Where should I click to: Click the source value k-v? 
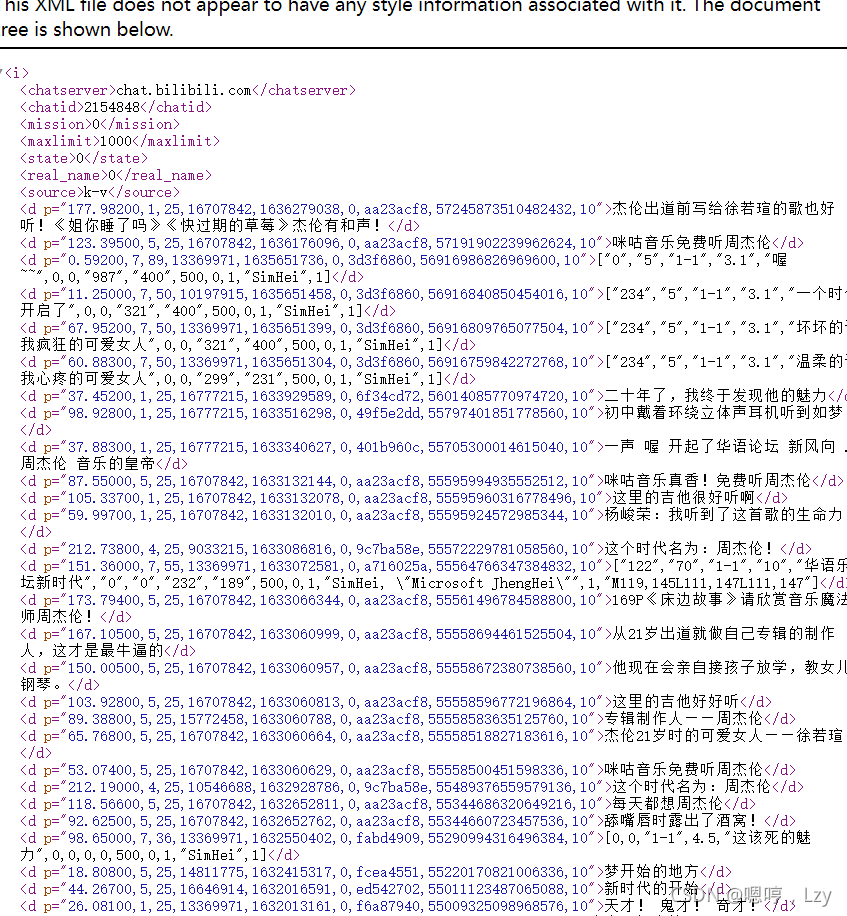96,192
